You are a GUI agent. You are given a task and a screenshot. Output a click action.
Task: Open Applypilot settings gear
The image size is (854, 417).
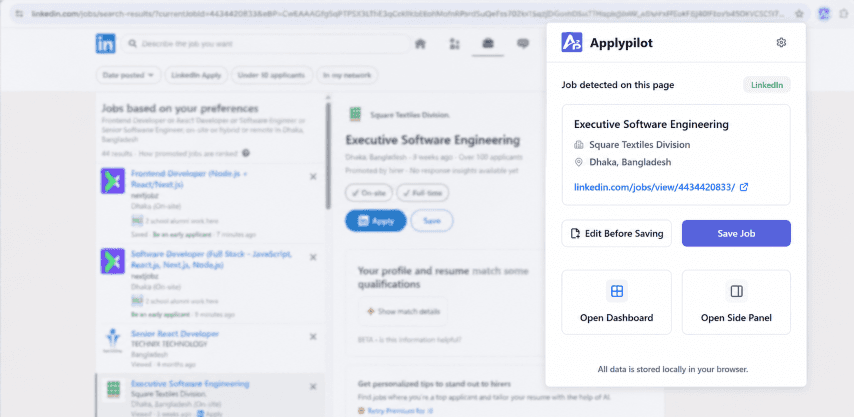tap(781, 42)
